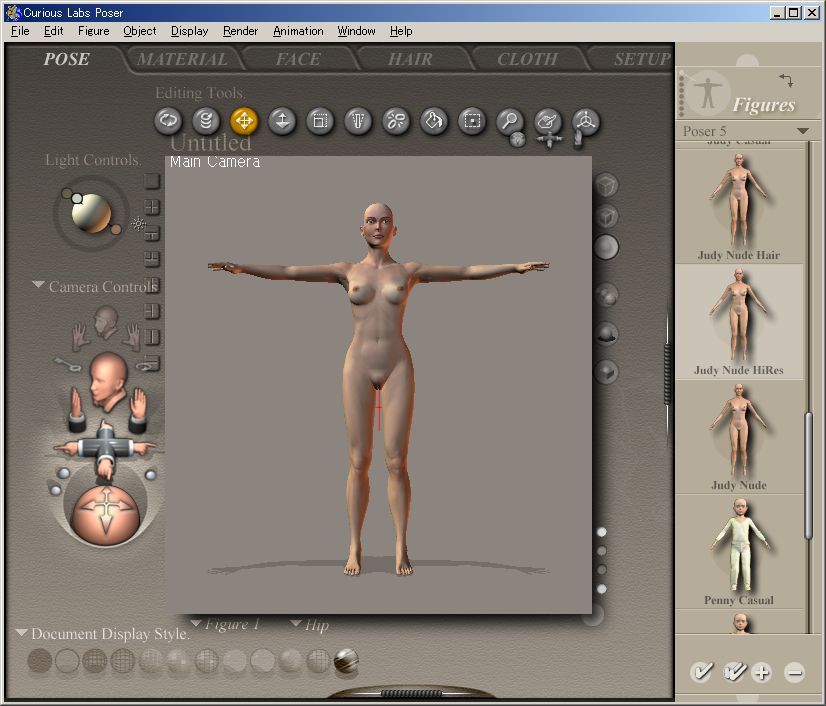826x706 pixels.
Task: Click the light properties sun icon
Action: point(139,223)
